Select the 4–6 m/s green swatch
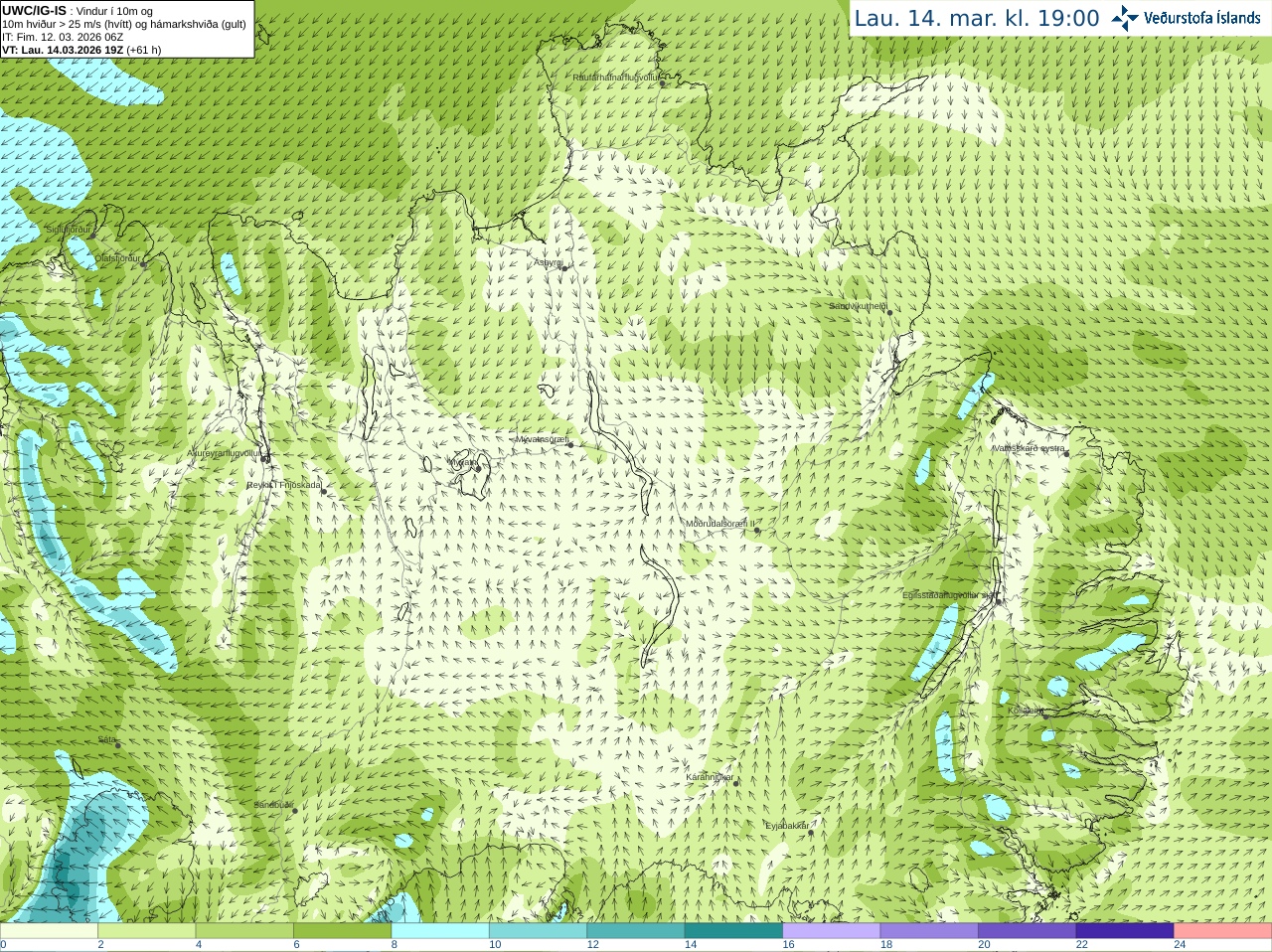The width and height of the screenshot is (1272, 952). click(x=244, y=931)
